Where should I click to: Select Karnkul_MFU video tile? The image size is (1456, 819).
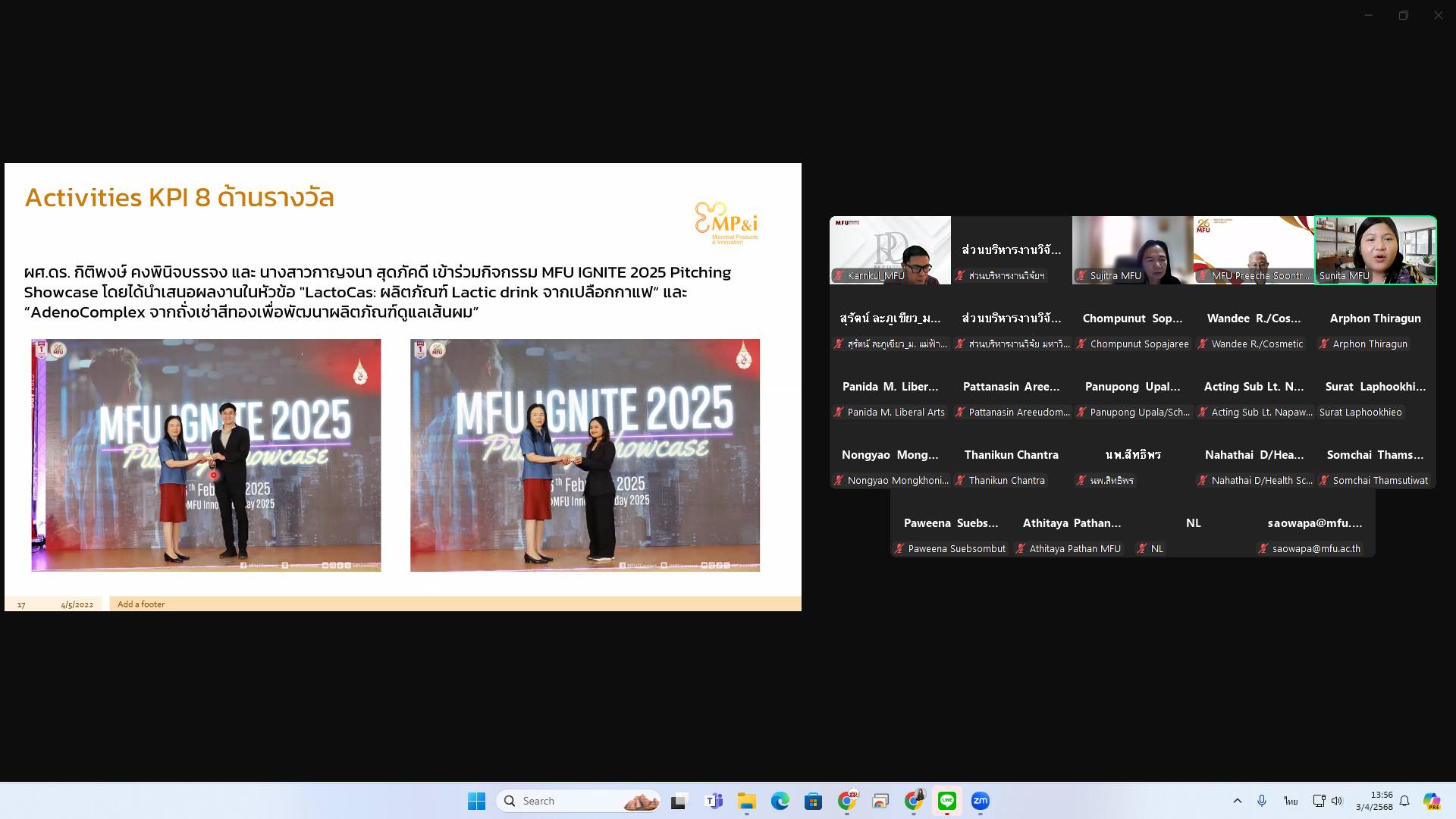tap(890, 250)
